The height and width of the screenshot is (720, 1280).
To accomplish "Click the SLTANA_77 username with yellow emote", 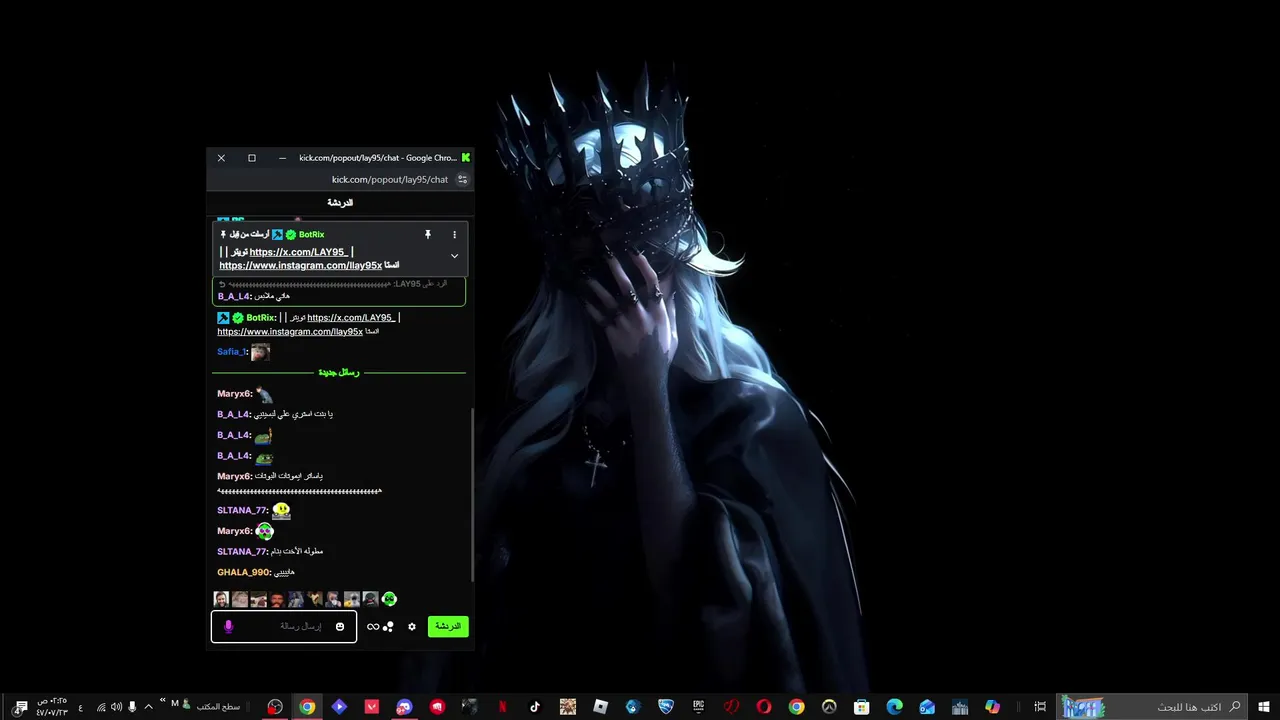I will [x=242, y=510].
